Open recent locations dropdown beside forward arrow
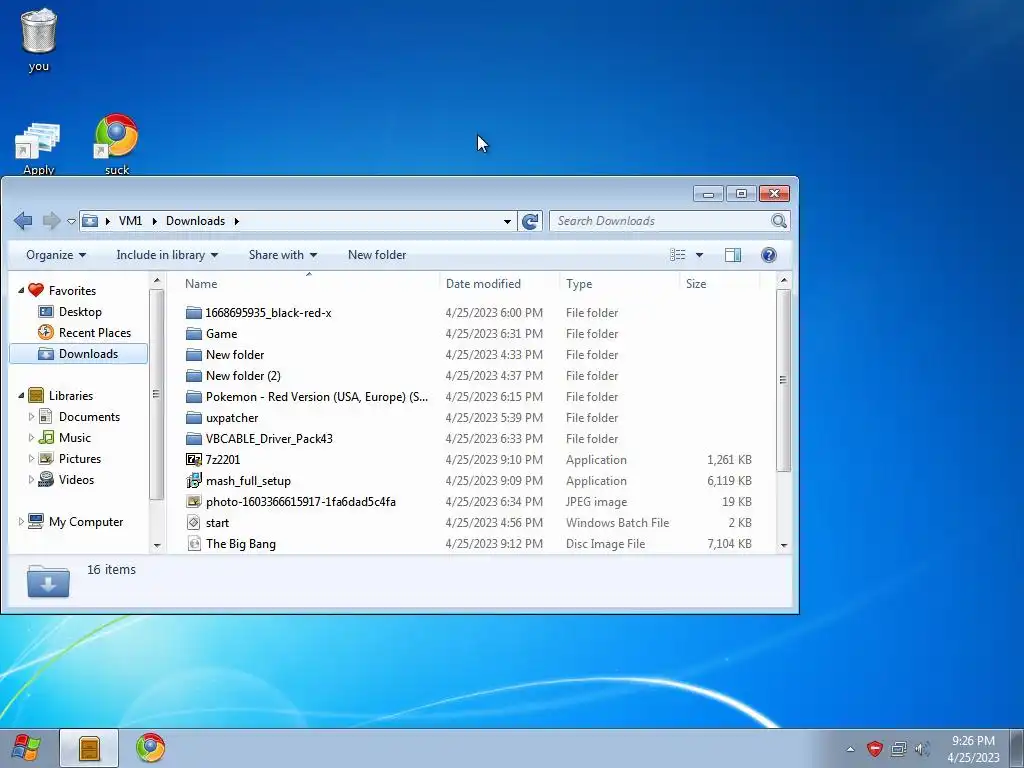 [71, 221]
